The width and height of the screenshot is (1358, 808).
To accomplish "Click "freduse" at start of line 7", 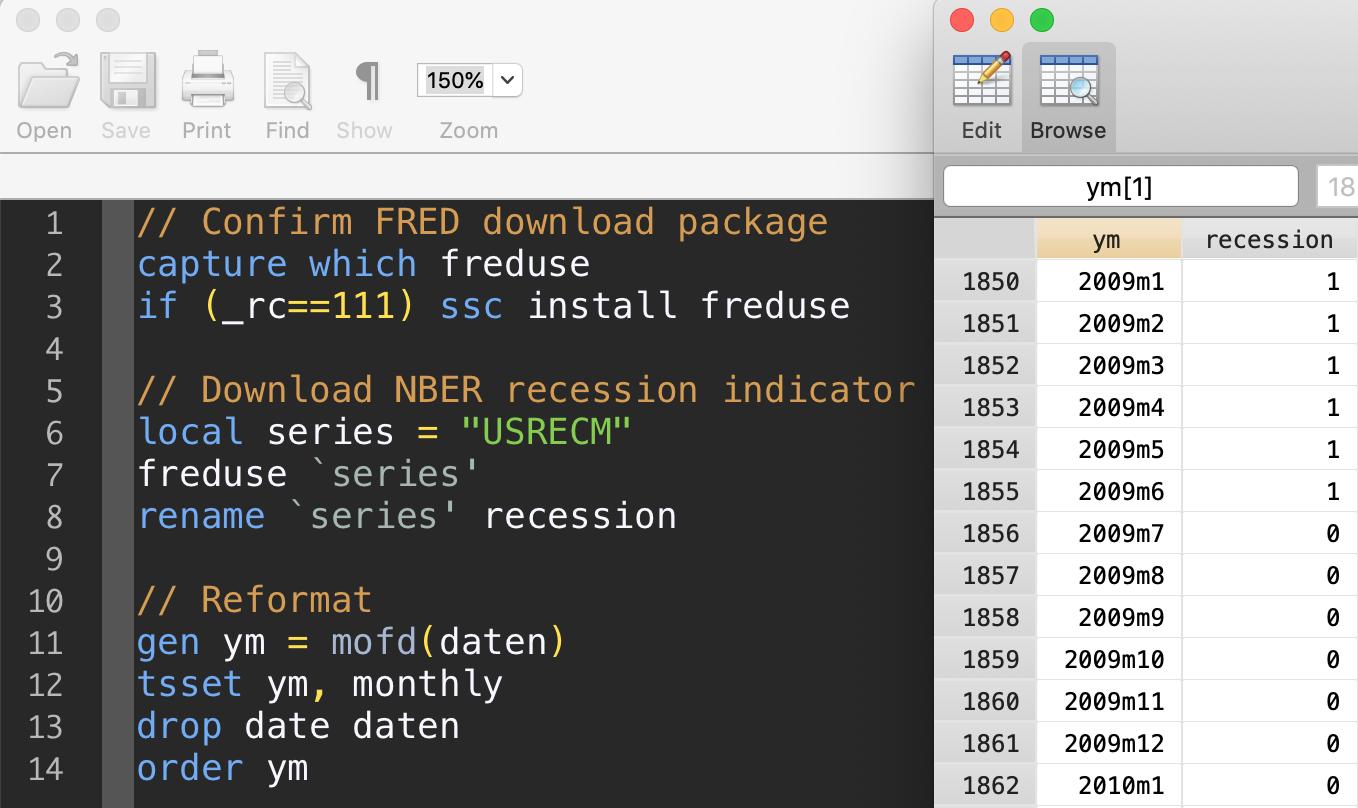I will pos(212,474).
